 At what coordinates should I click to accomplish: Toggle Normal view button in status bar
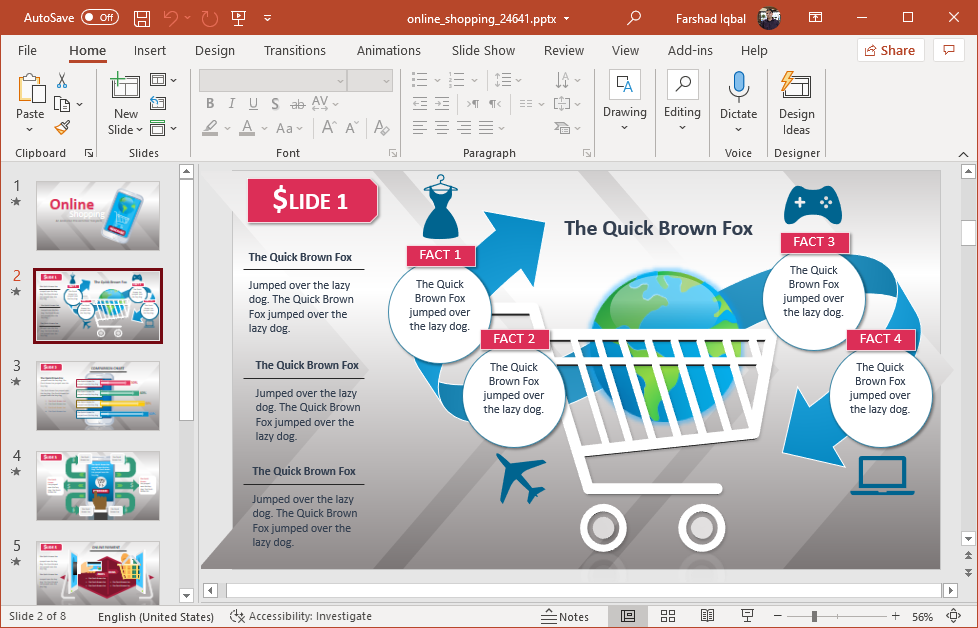[628, 616]
